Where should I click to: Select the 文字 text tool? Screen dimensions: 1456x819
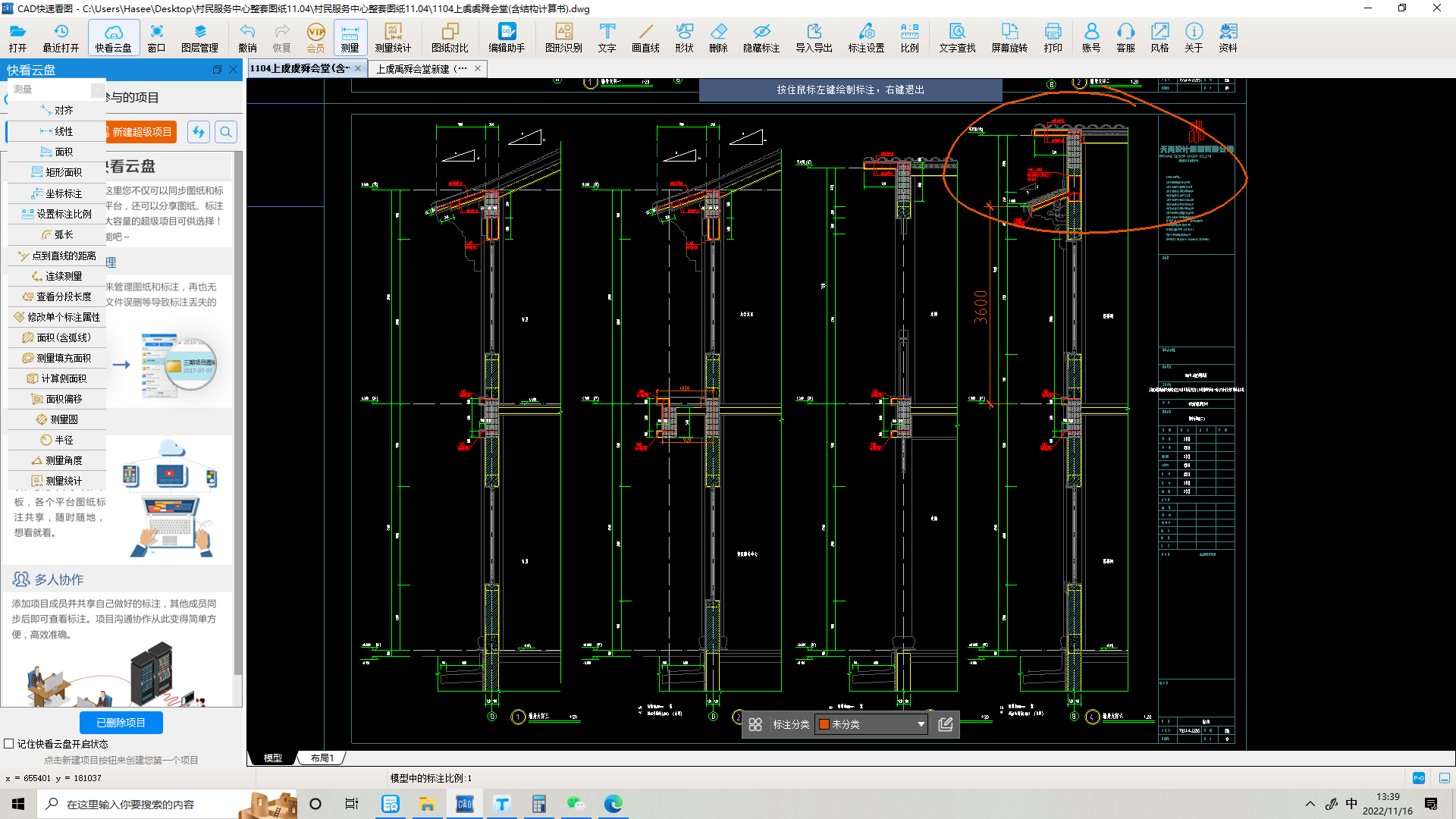(607, 37)
